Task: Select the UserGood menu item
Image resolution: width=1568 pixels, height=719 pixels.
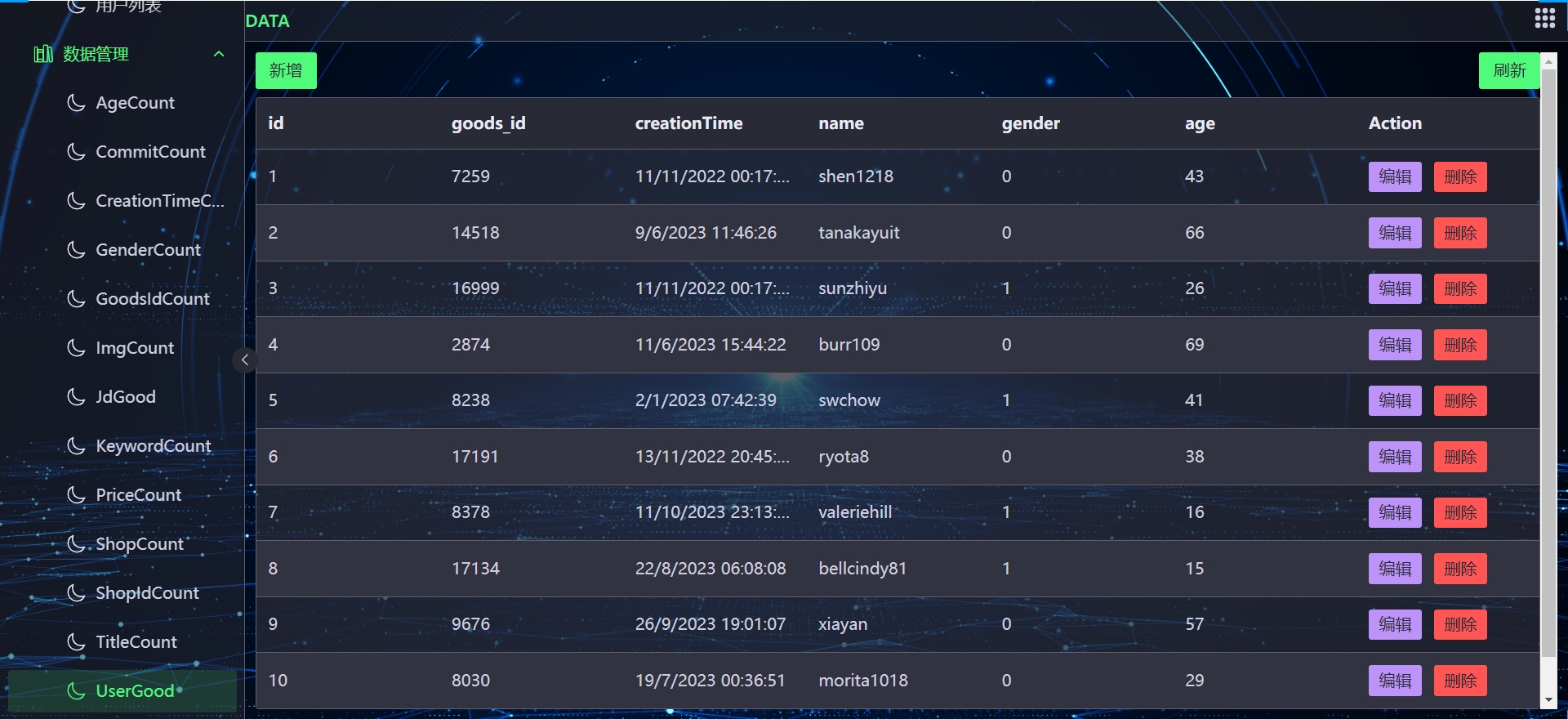Action: (x=122, y=691)
